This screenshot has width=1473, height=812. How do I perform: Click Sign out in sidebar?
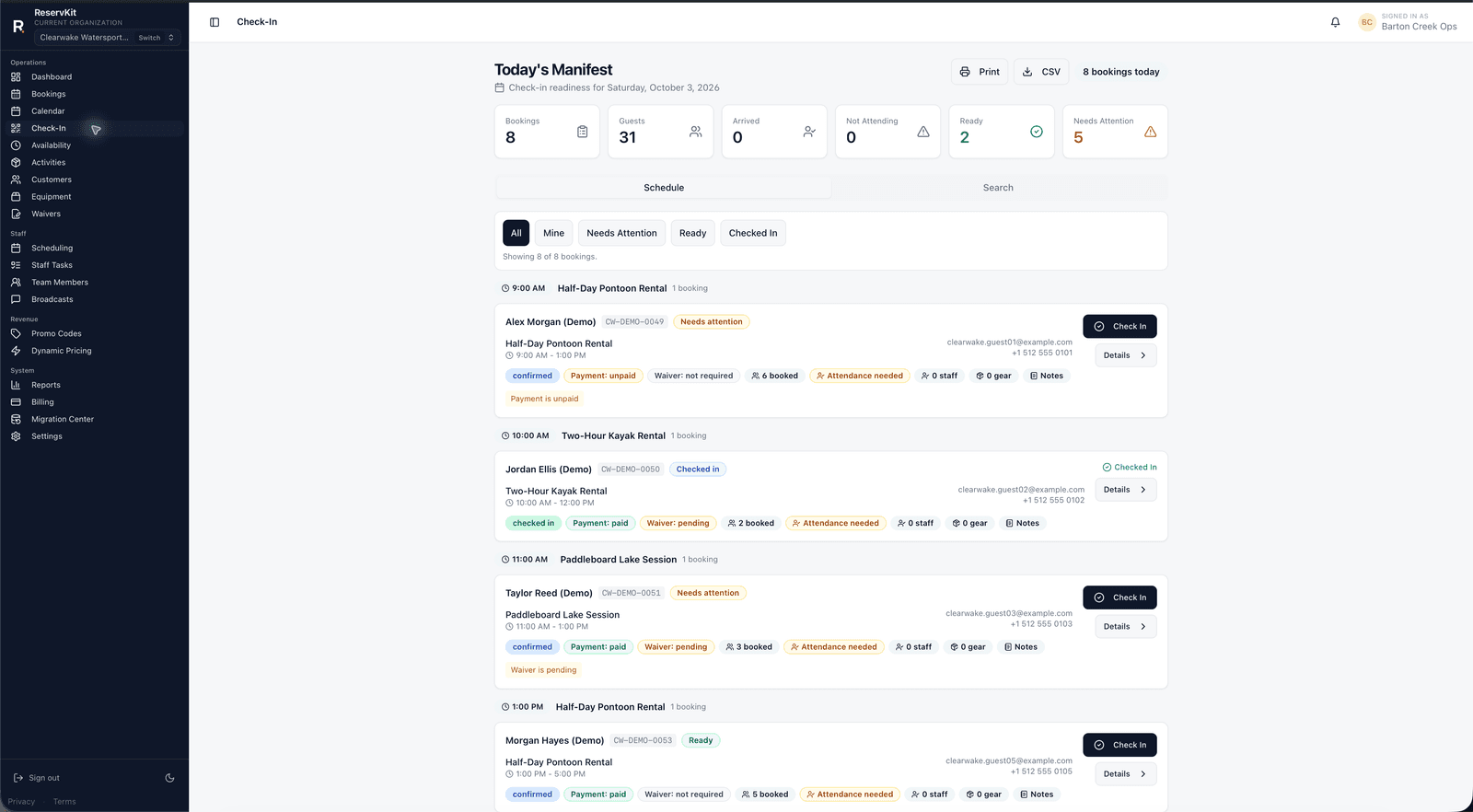[x=37, y=778]
